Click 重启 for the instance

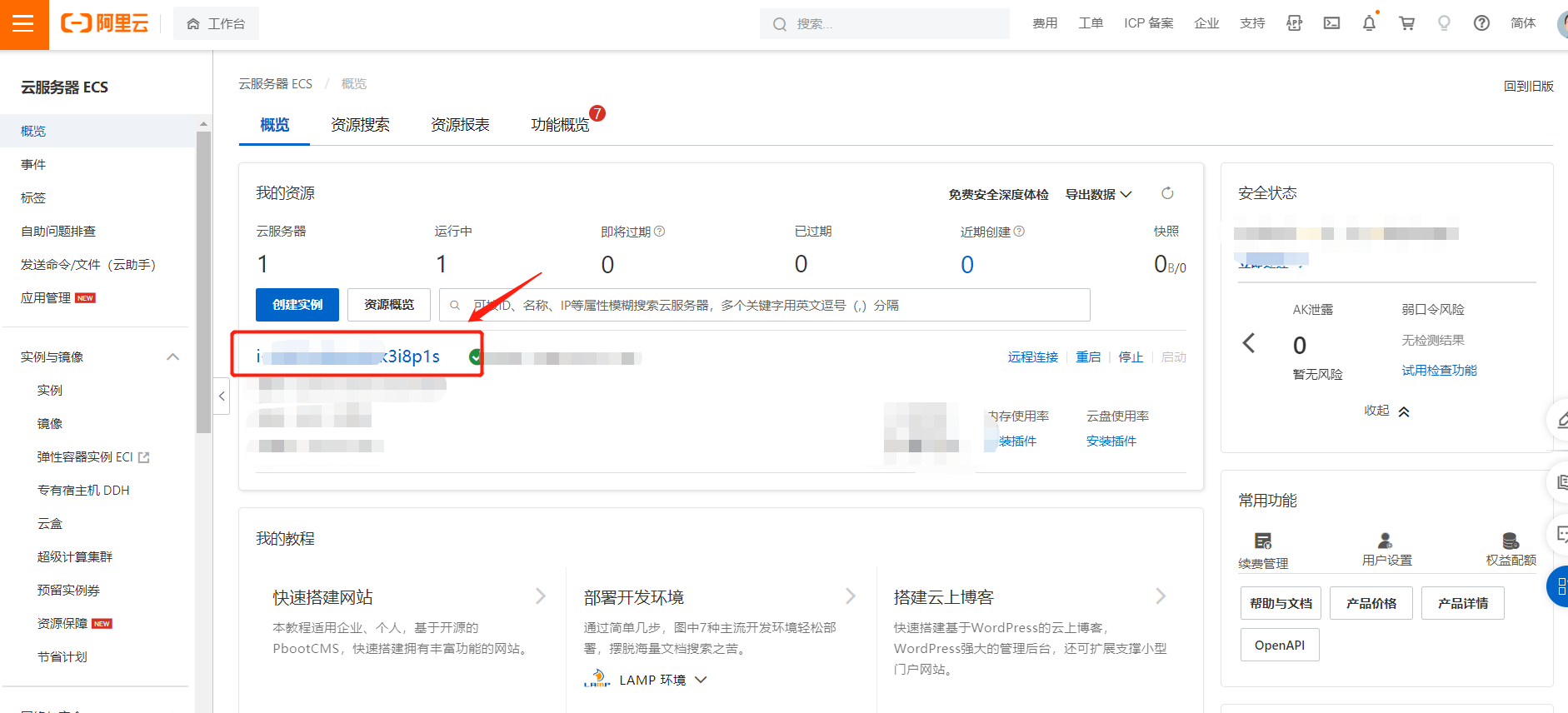tap(1088, 357)
